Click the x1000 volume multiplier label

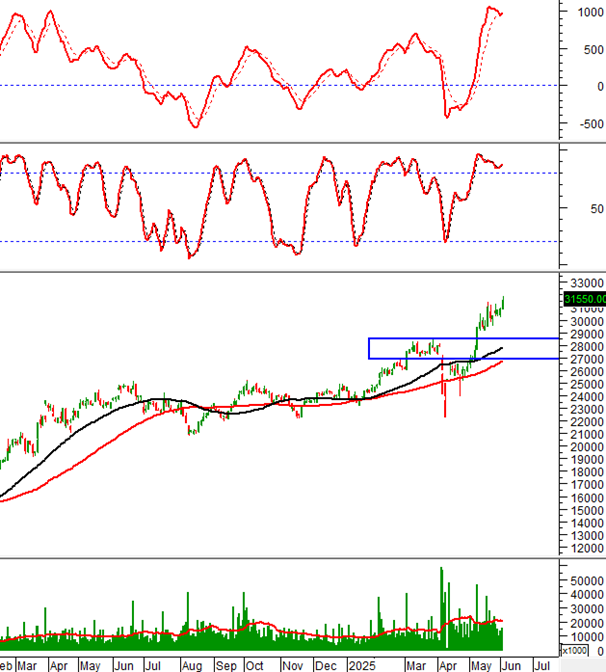574,651
